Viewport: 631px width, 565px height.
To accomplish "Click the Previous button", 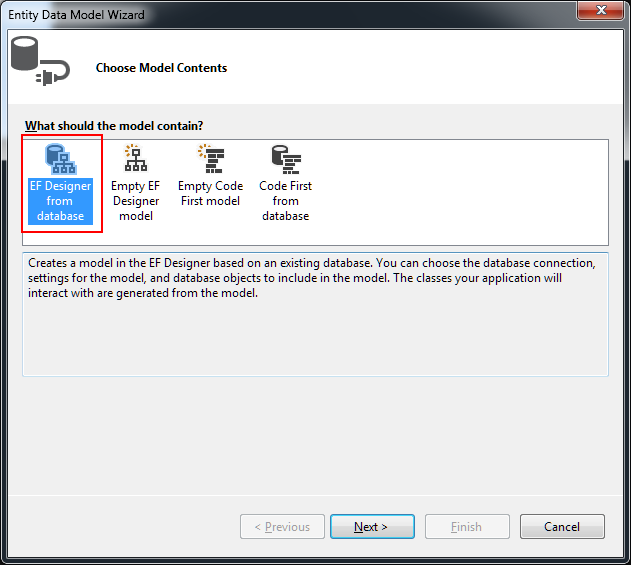I will 282,526.
